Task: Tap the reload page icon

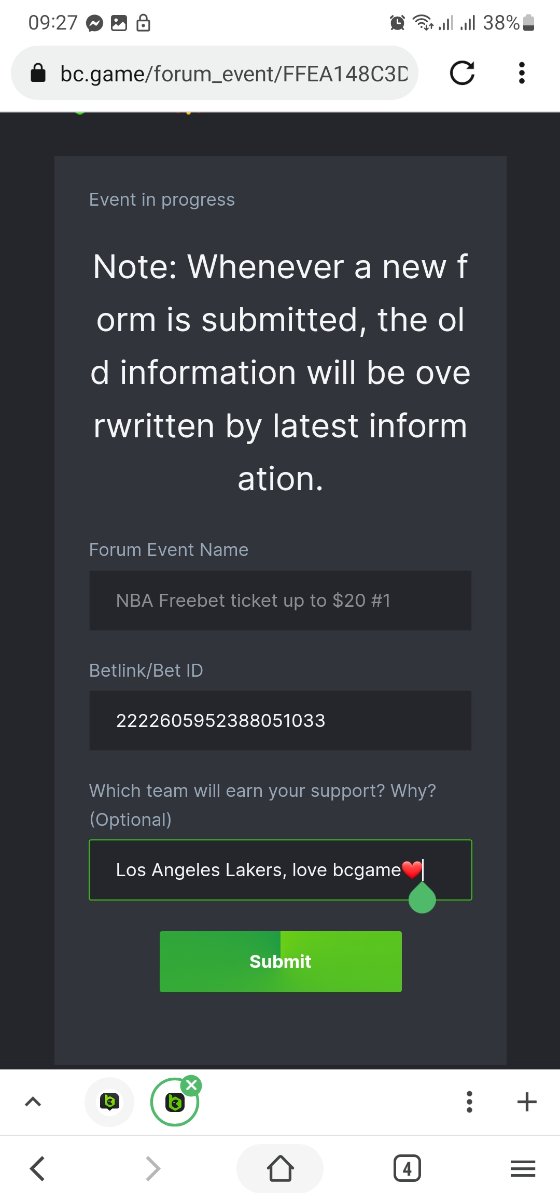Action: (462, 73)
